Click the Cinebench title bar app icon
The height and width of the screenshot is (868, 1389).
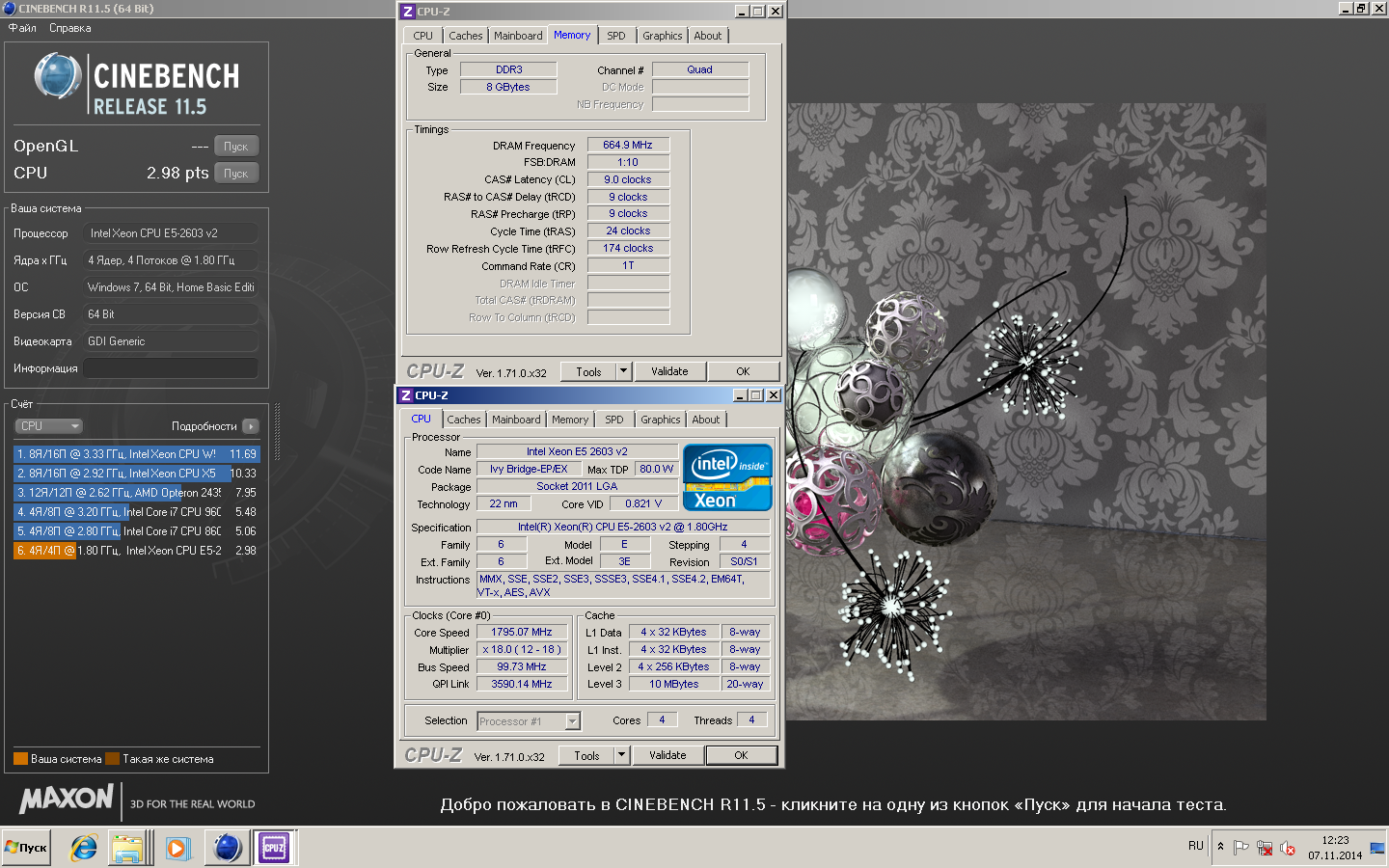(10, 9)
